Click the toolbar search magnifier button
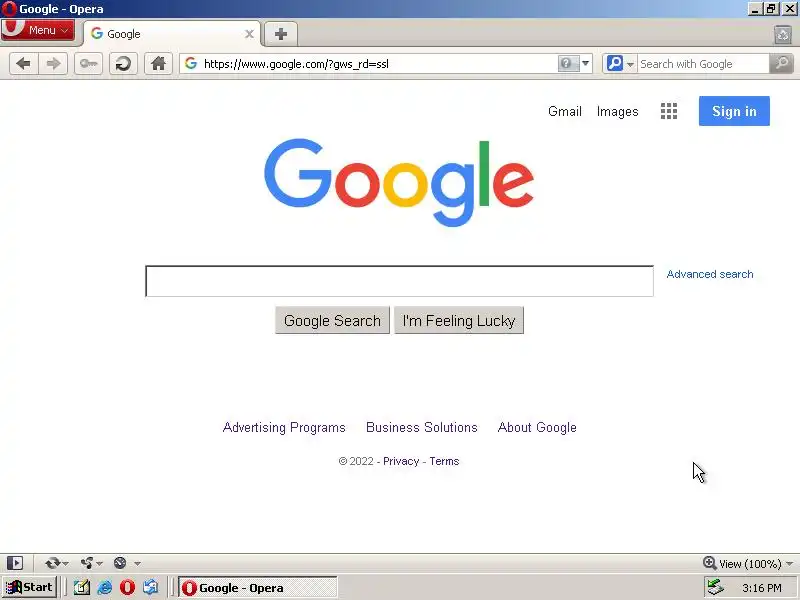800x600 pixels. pyautogui.click(x=781, y=64)
